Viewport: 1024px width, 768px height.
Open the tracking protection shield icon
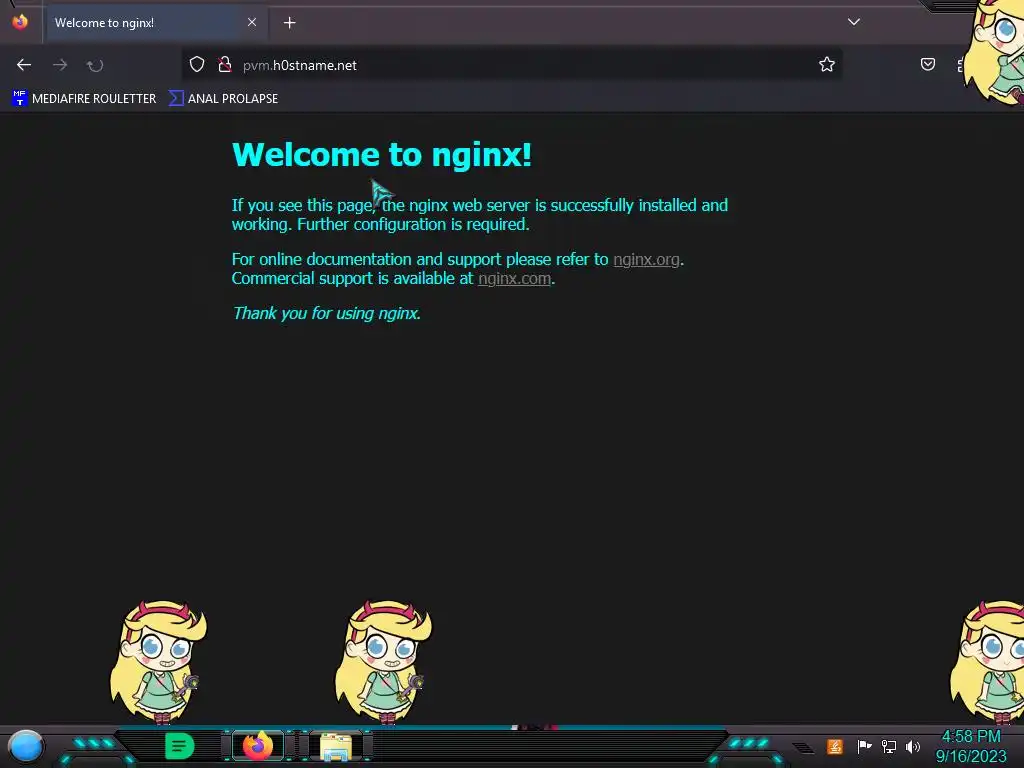point(197,65)
